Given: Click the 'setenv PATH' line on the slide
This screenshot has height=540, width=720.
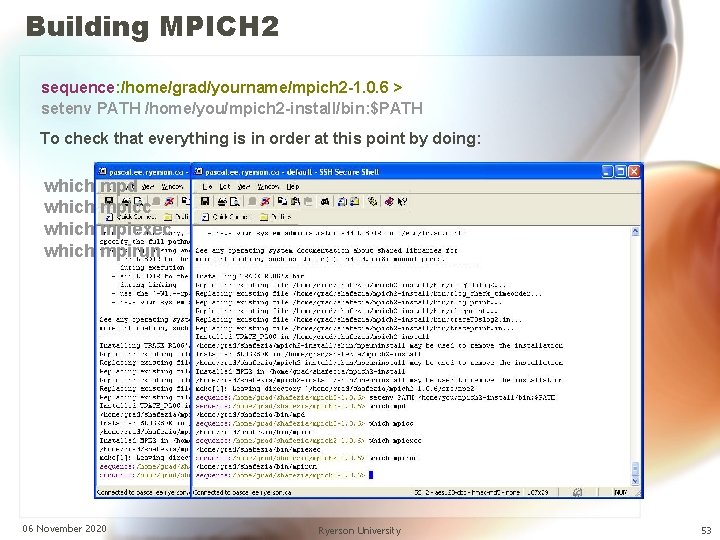Looking at the screenshot, I should pyautogui.click(x=232, y=108).
